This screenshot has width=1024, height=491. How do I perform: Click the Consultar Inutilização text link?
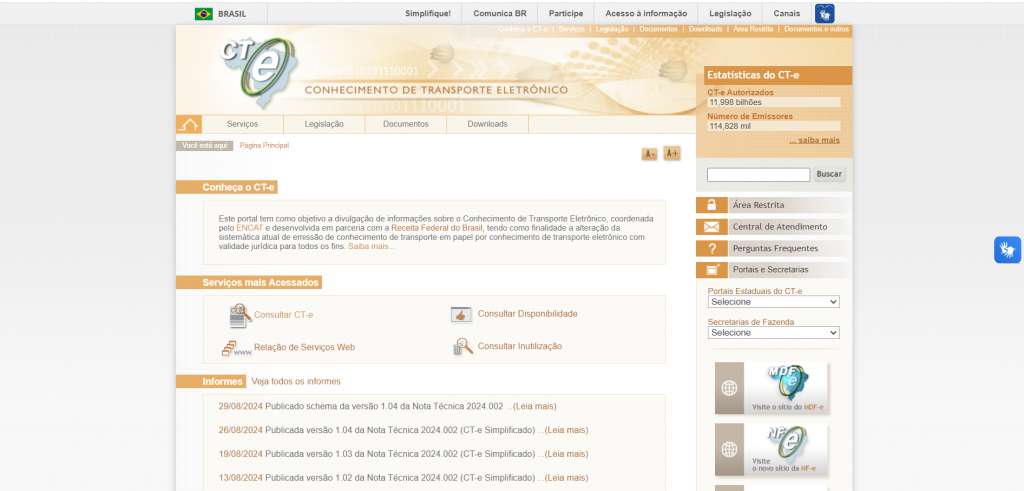[520, 347]
